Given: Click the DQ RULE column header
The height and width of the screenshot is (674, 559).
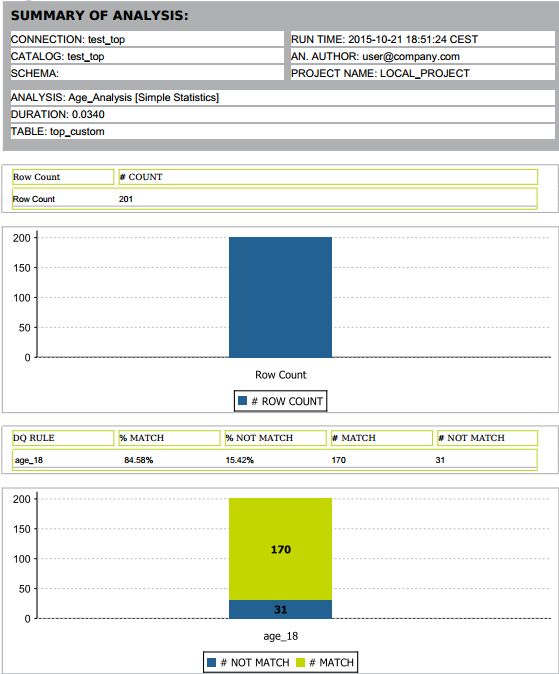Looking at the screenshot, I should (63, 438).
